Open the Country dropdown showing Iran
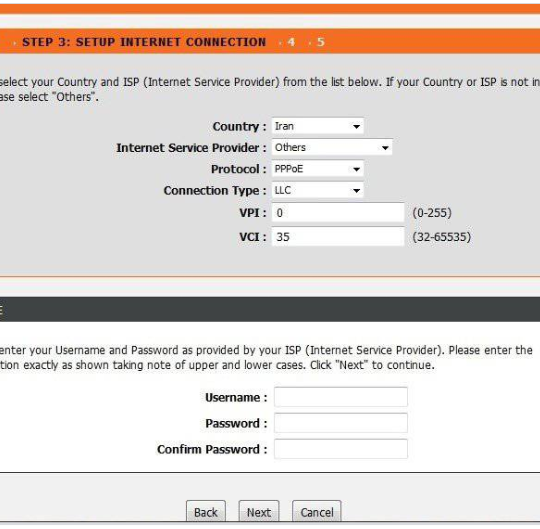The image size is (540, 529). pos(317,126)
